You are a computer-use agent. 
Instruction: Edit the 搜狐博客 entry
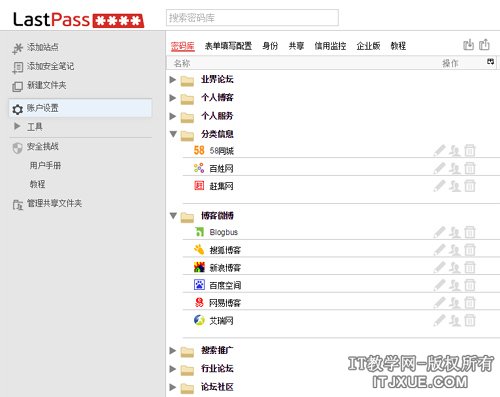pos(440,250)
